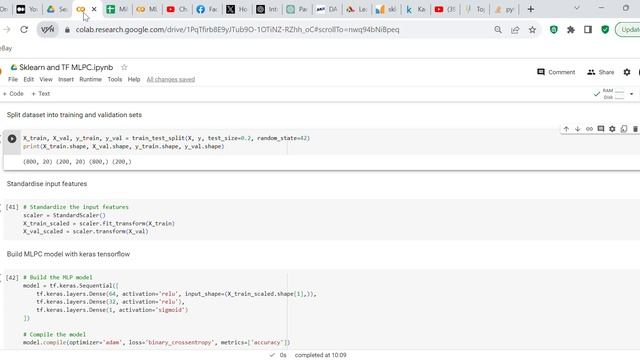
Task: Open the page zoom magnifier in the address bar
Action: pyautogui.click(x=498, y=29)
